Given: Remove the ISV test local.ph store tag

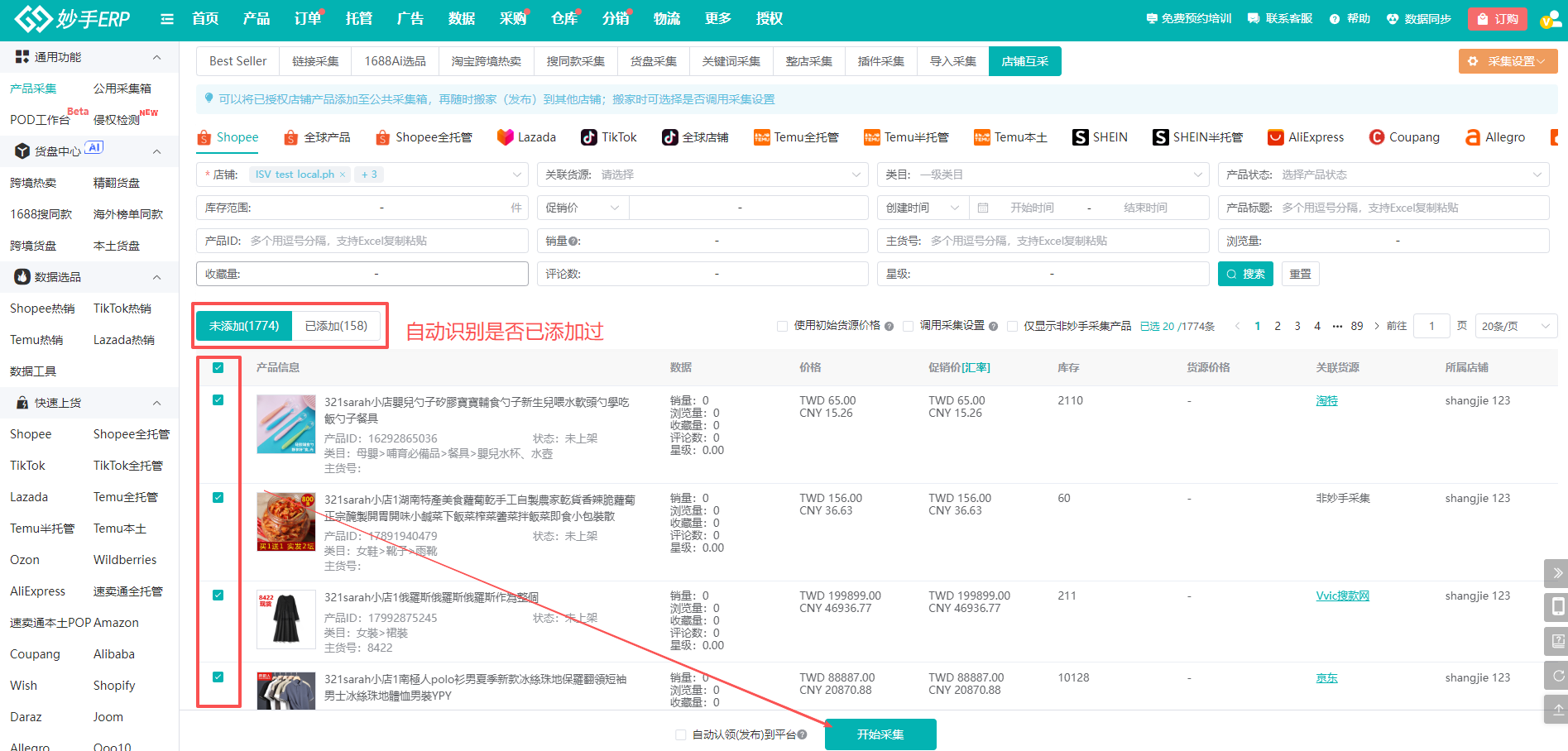Looking at the screenshot, I should tap(343, 175).
